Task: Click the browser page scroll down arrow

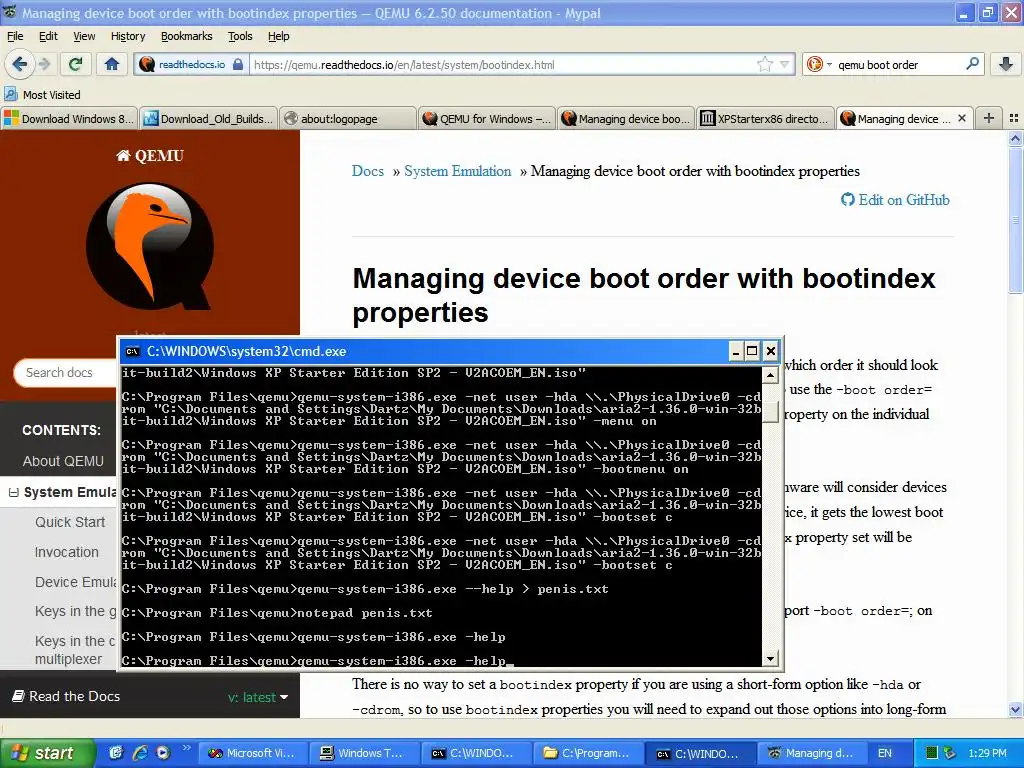Action: pos(1016,709)
